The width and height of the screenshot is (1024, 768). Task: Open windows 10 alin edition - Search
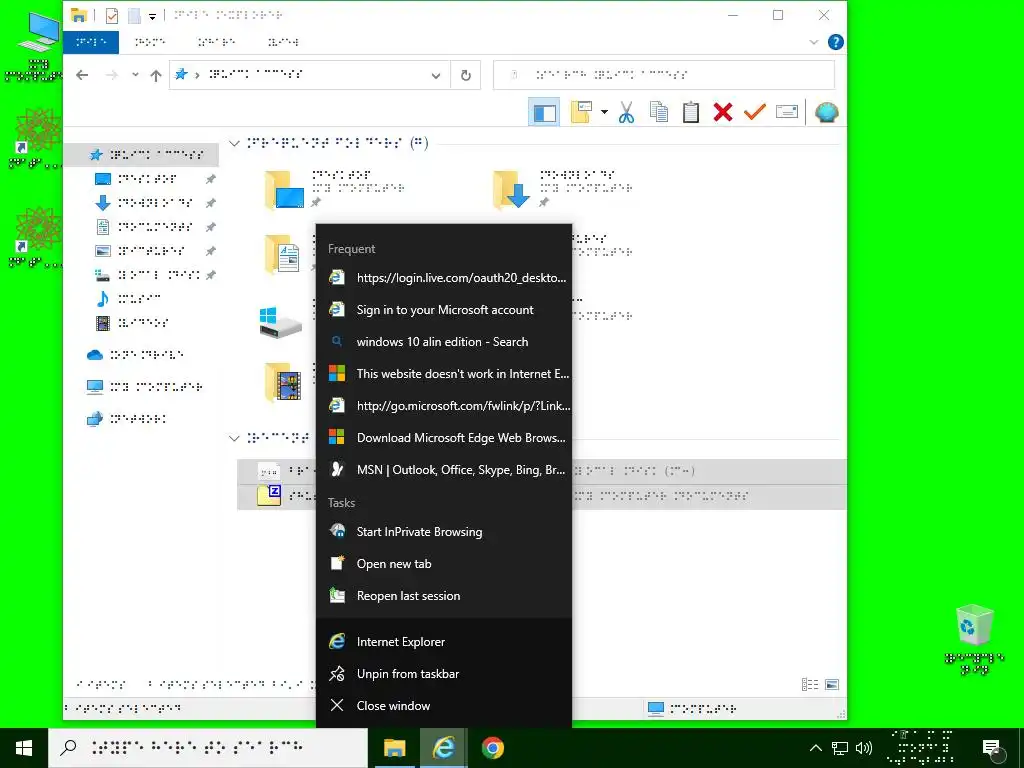444,342
